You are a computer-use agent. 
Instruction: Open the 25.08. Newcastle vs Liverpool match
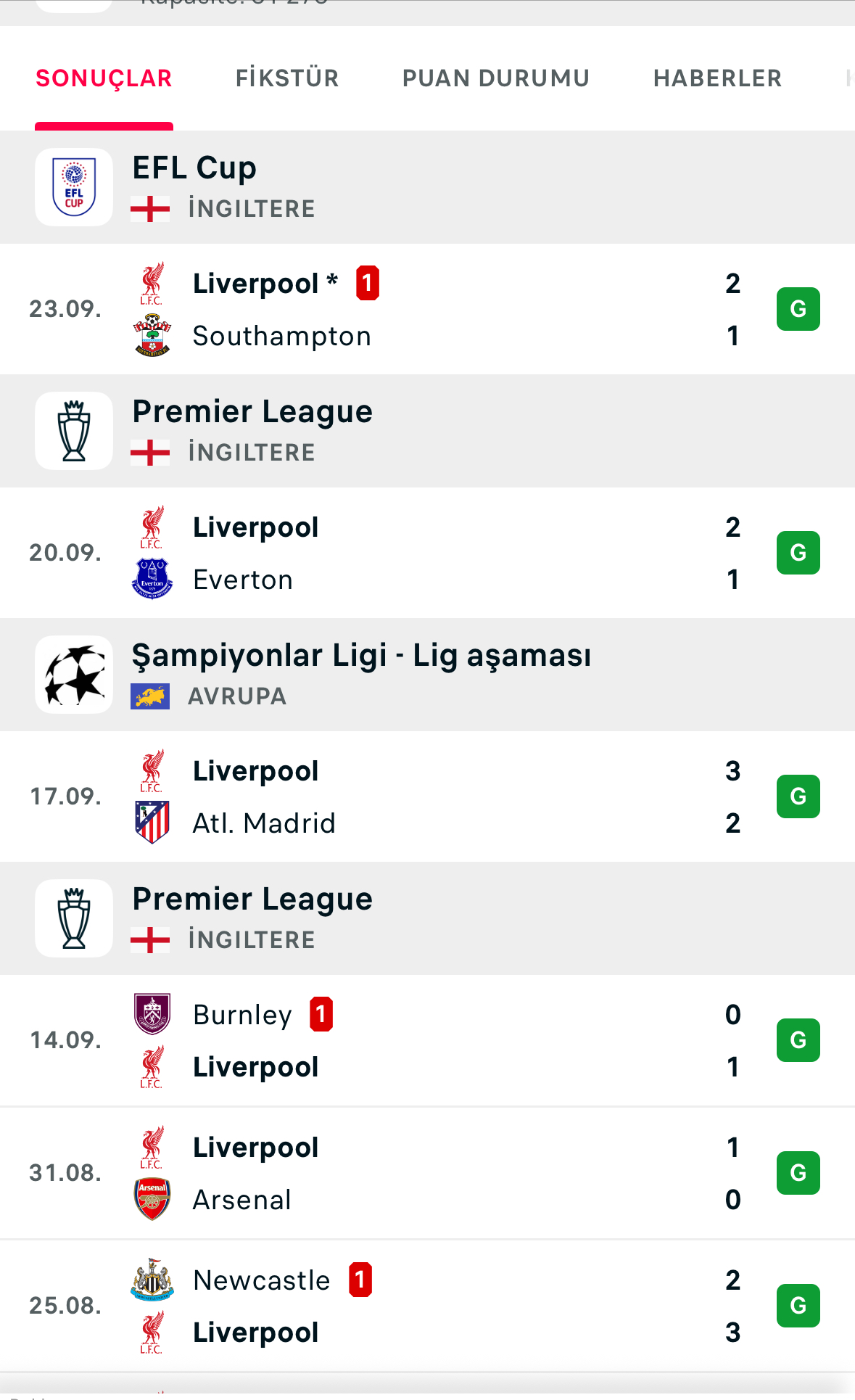[435, 1306]
